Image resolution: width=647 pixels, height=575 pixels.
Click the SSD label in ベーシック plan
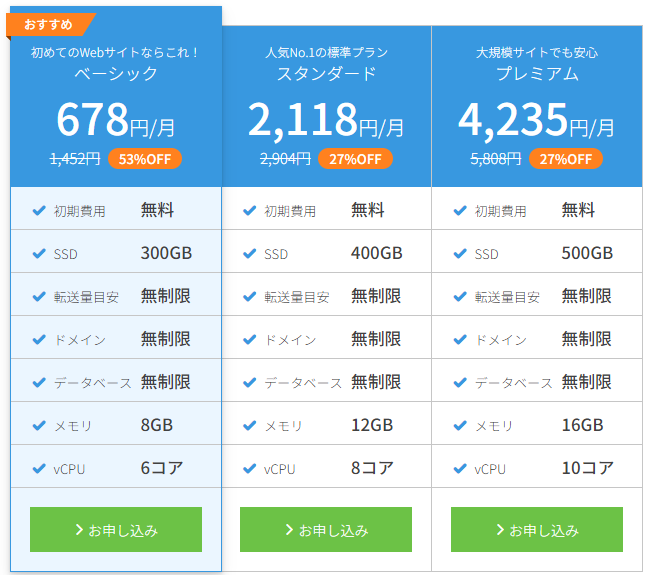coord(66,254)
